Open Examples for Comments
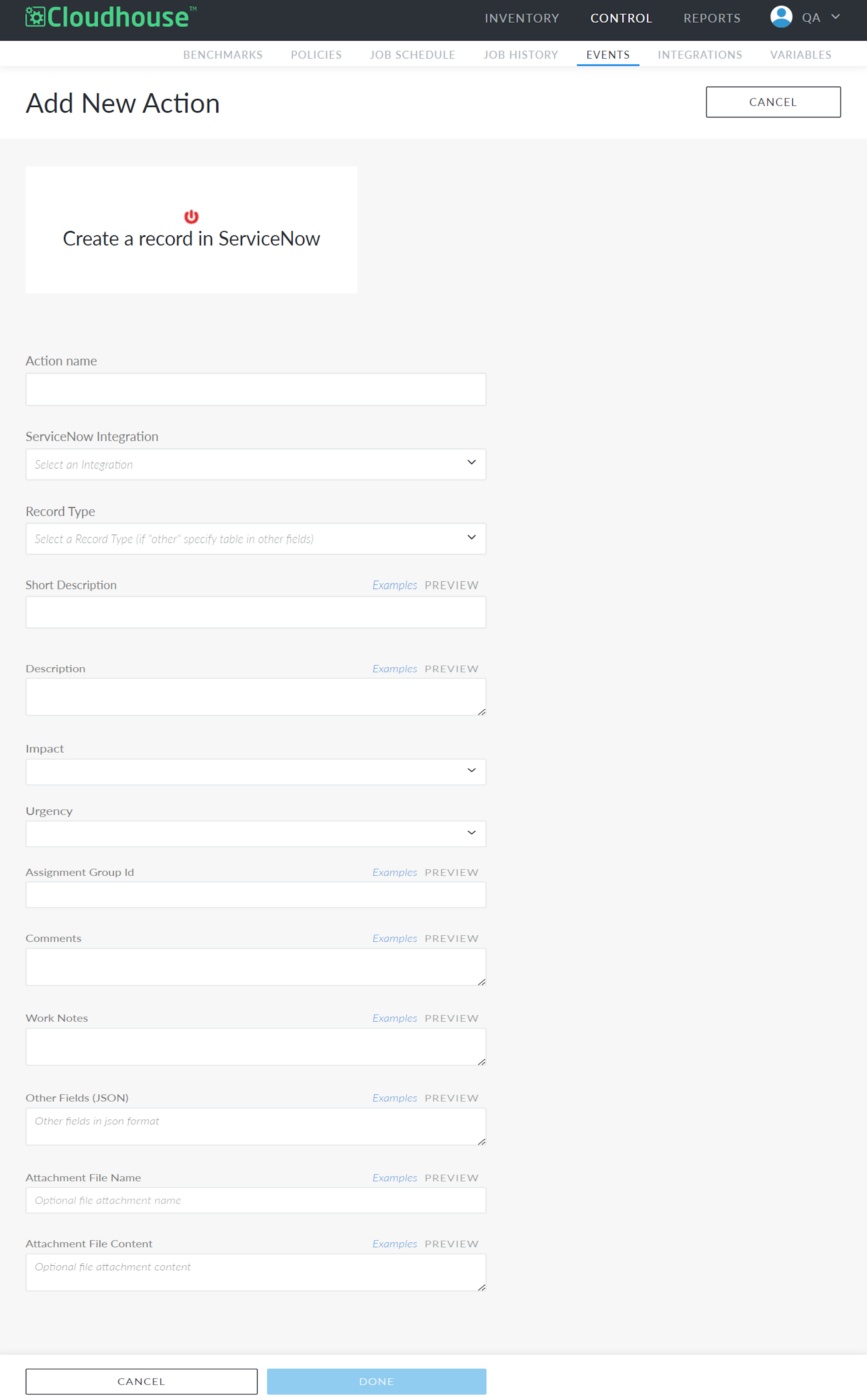 pyautogui.click(x=395, y=938)
